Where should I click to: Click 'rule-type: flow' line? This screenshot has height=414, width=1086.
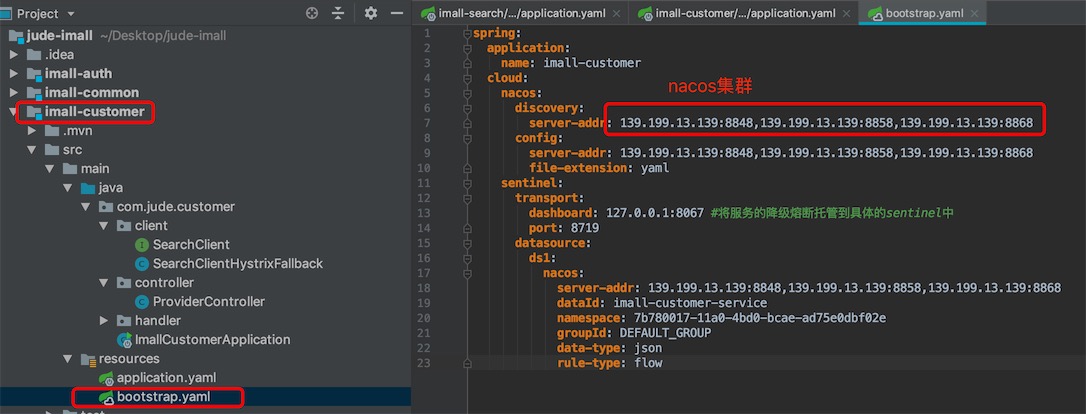point(609,363)
